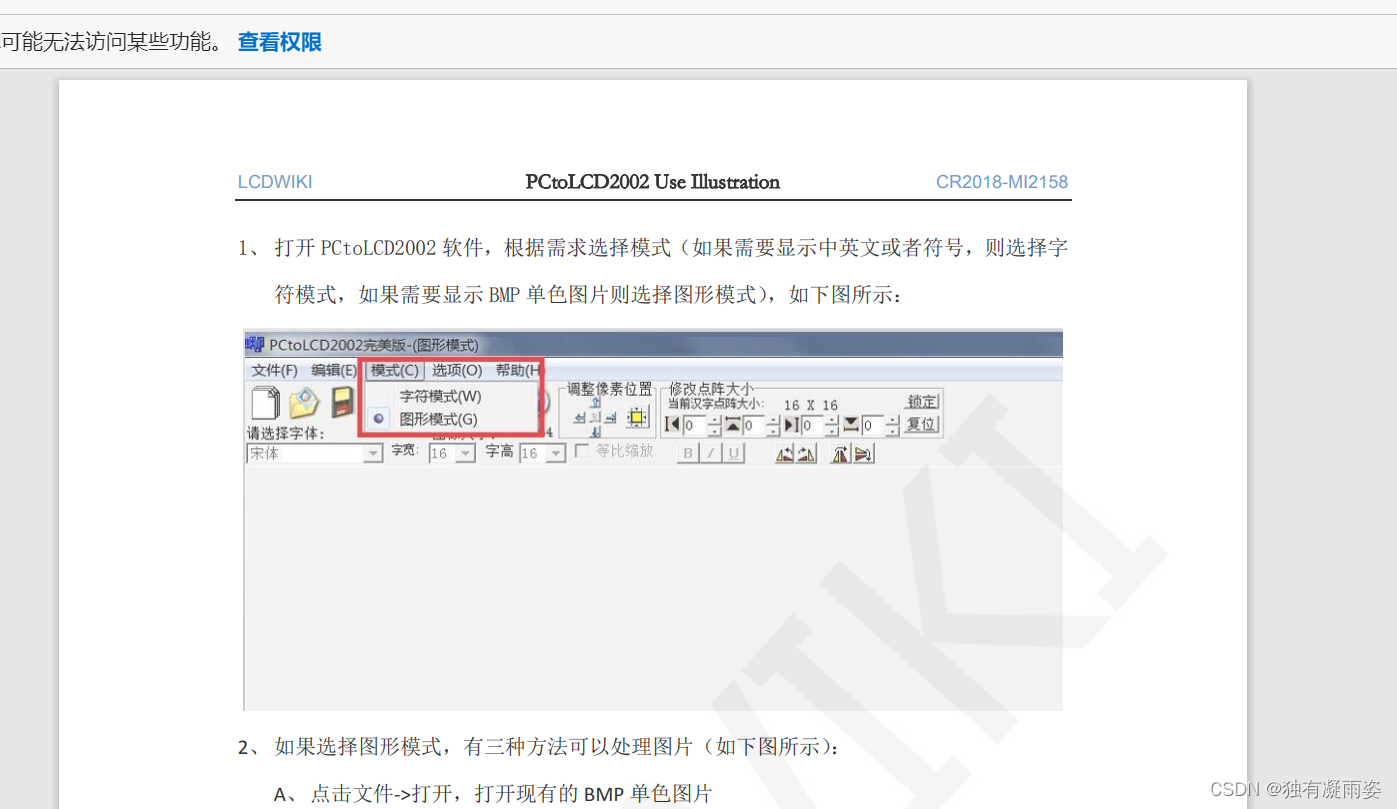The image size is (1397, 809).
Task: Click stepper of right-margin value field
Action: click(832, 425)
